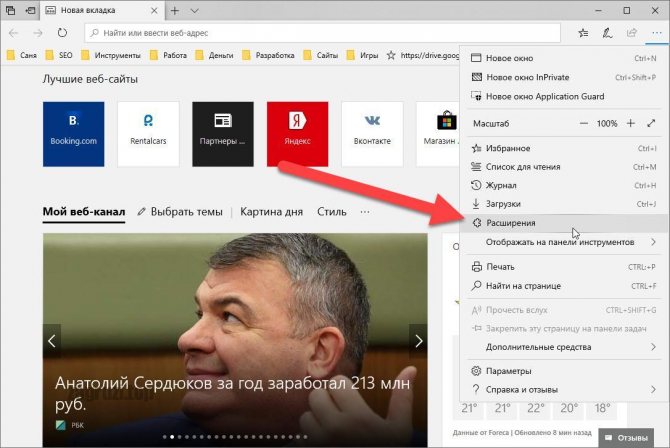
Task: Open the Анатолий Сердюков news headline
Action: 232,393
